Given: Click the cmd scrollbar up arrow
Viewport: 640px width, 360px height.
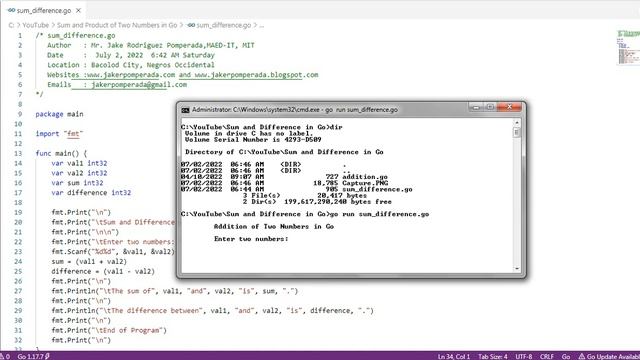Looking at the screenshot, I should [517, 122].
